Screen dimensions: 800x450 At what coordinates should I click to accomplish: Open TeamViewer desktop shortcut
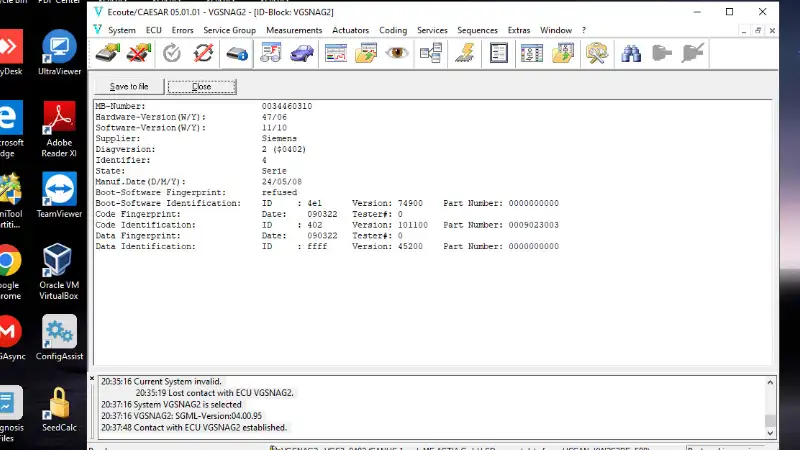pos(59,196)
